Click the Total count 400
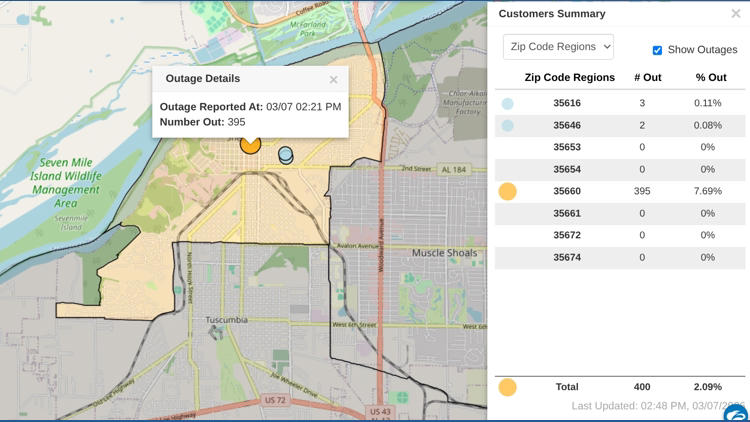 tap(642, 387)
